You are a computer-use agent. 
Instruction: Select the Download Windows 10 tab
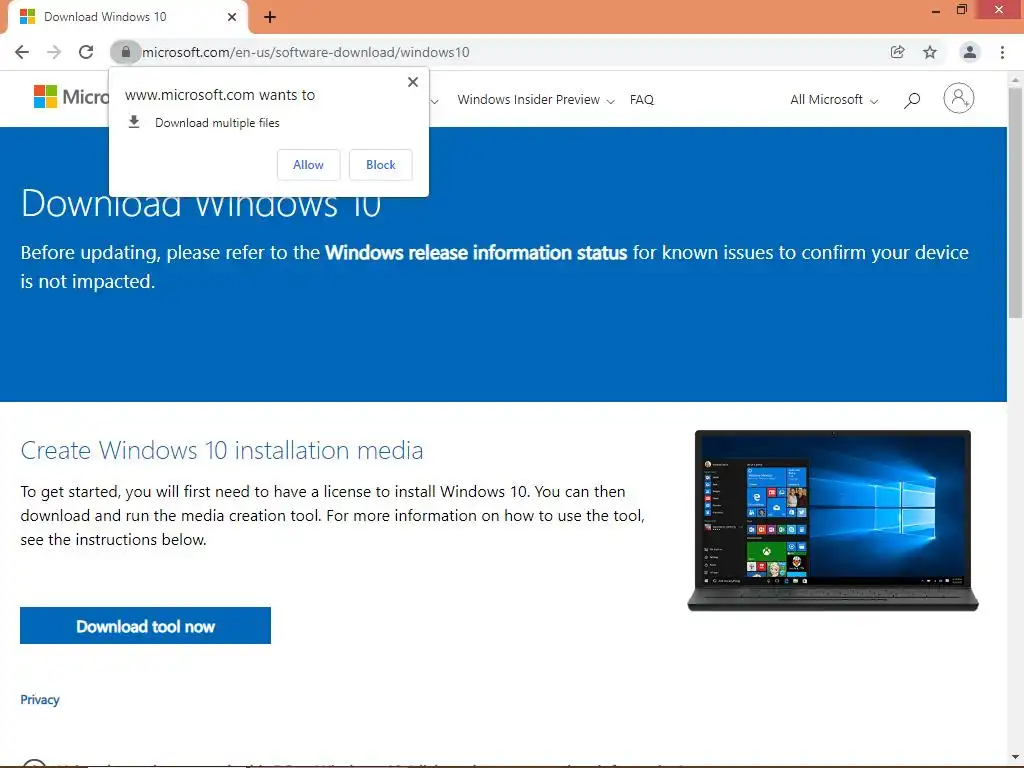pyautogui.click(x=127, y=17)
